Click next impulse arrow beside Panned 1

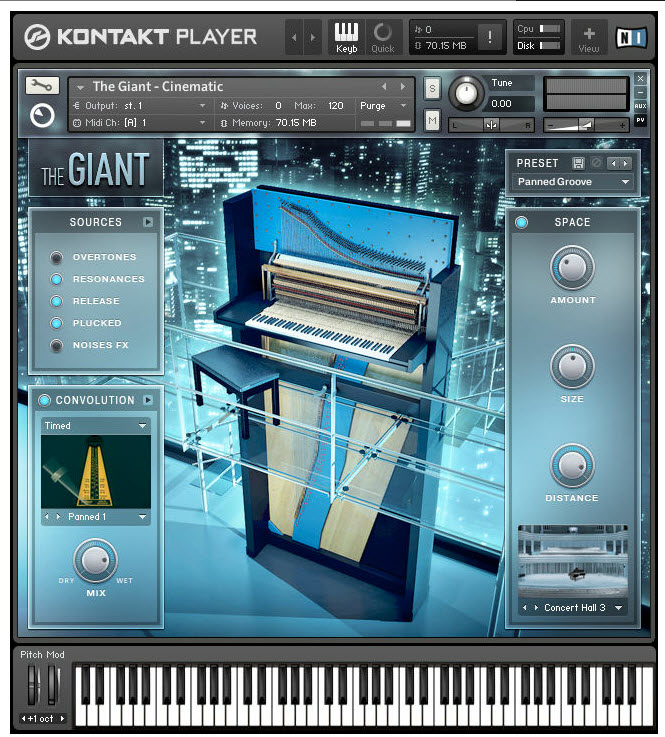pos(58,516)
